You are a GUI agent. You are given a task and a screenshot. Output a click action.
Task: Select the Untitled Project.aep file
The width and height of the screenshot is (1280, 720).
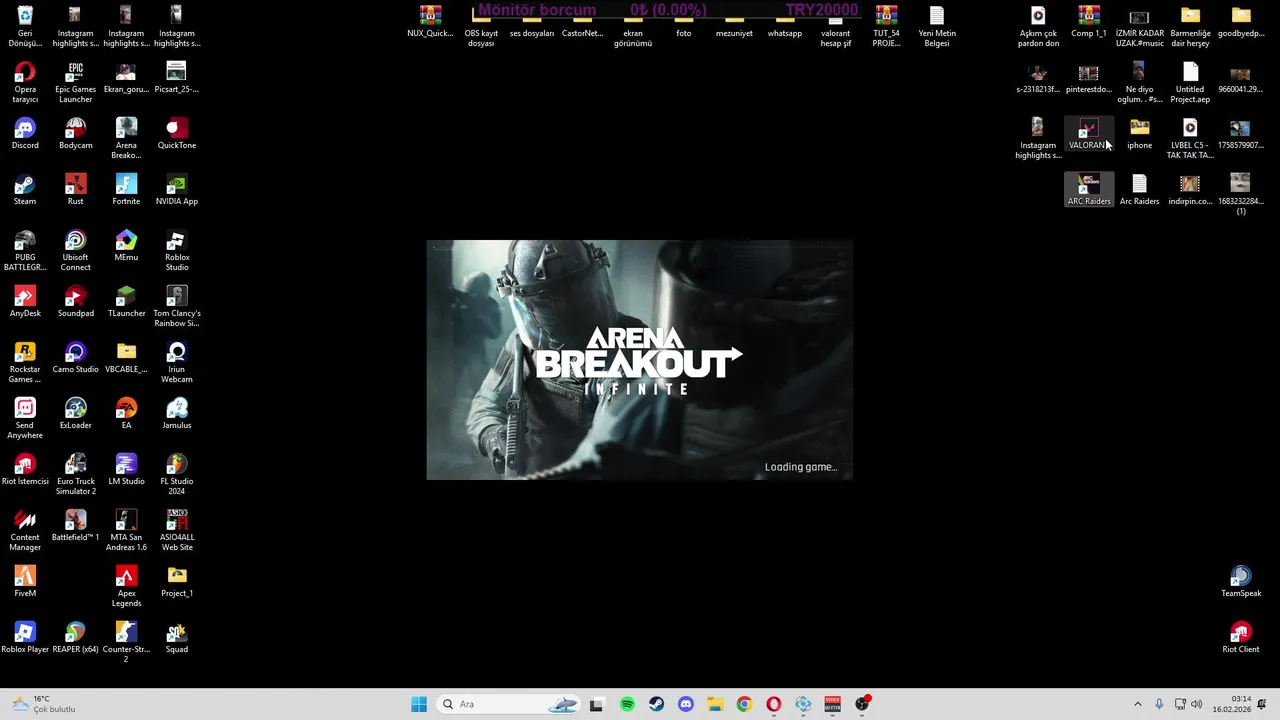(x=1190, y=82)
